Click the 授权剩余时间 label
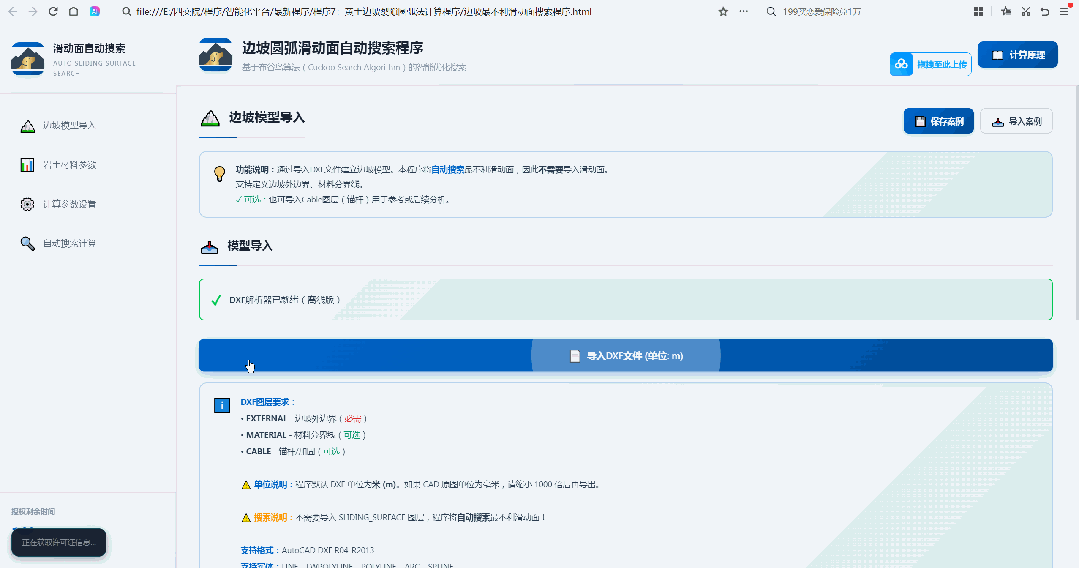Image resolution: width=1079 pixels, height=568 pixels. coord(33,512)
